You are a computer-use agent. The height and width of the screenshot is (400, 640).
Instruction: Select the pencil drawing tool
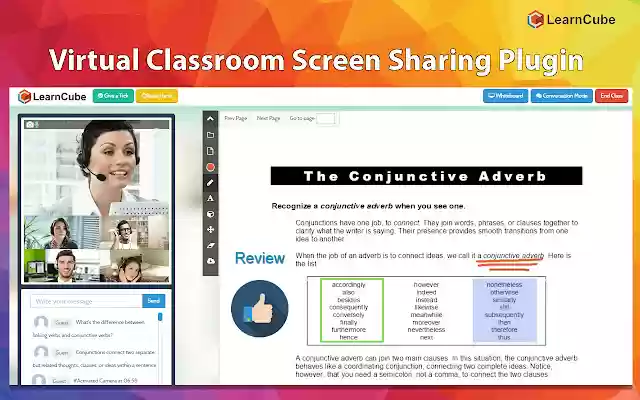[210, 183]
